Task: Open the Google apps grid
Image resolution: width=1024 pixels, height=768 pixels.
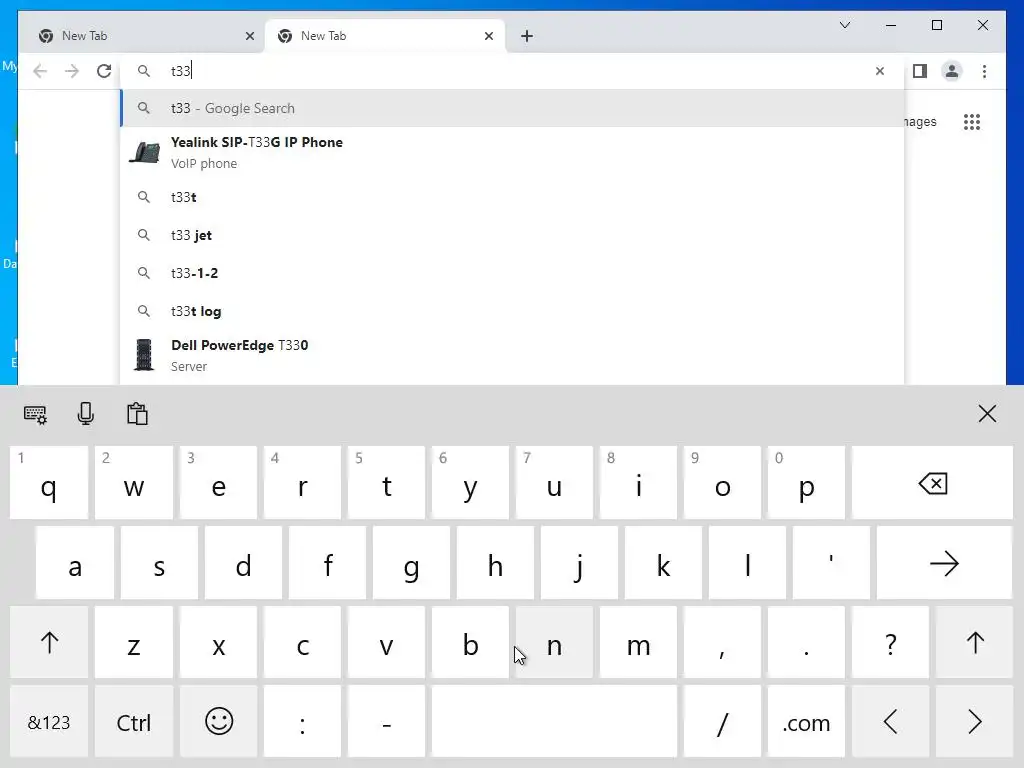Action: (x=972, y=122)
